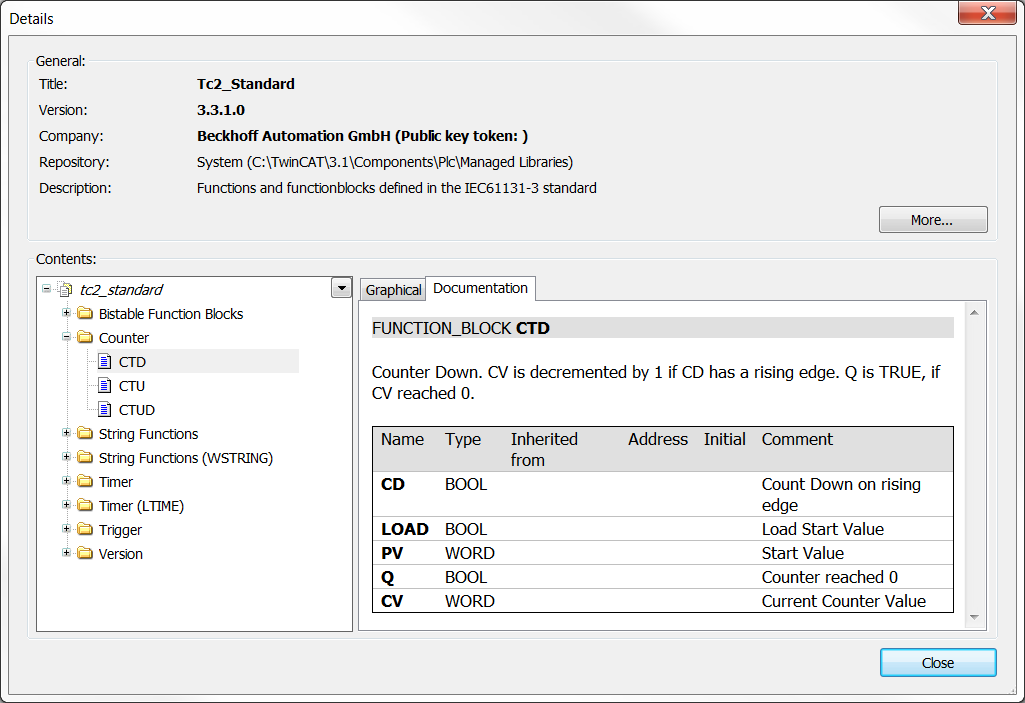The width and height of the screenshot is (1025, 703).
Task: Click the version value 3.3.1.0
Action: (221, 110)
